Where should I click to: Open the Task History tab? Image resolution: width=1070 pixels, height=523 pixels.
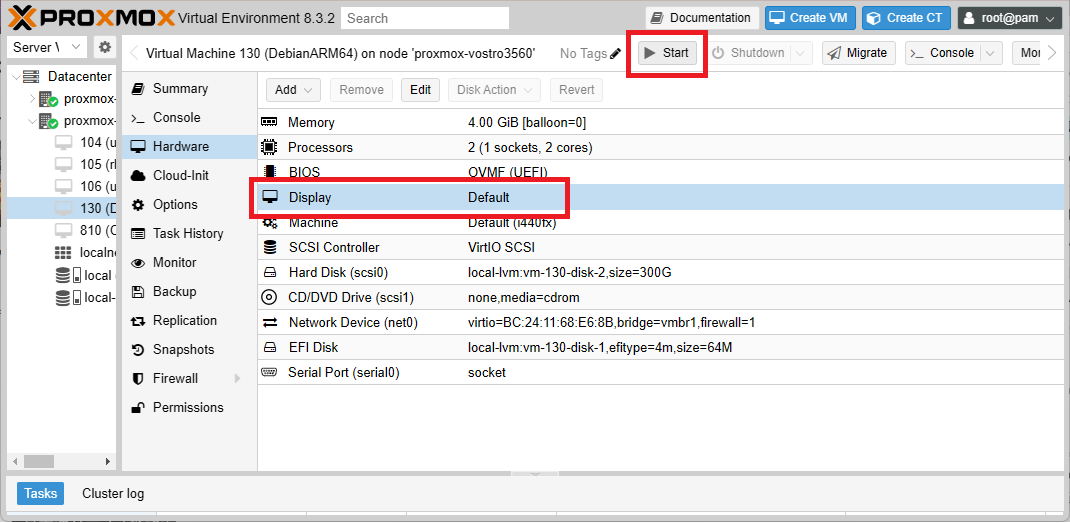click(x=189, y=234)
